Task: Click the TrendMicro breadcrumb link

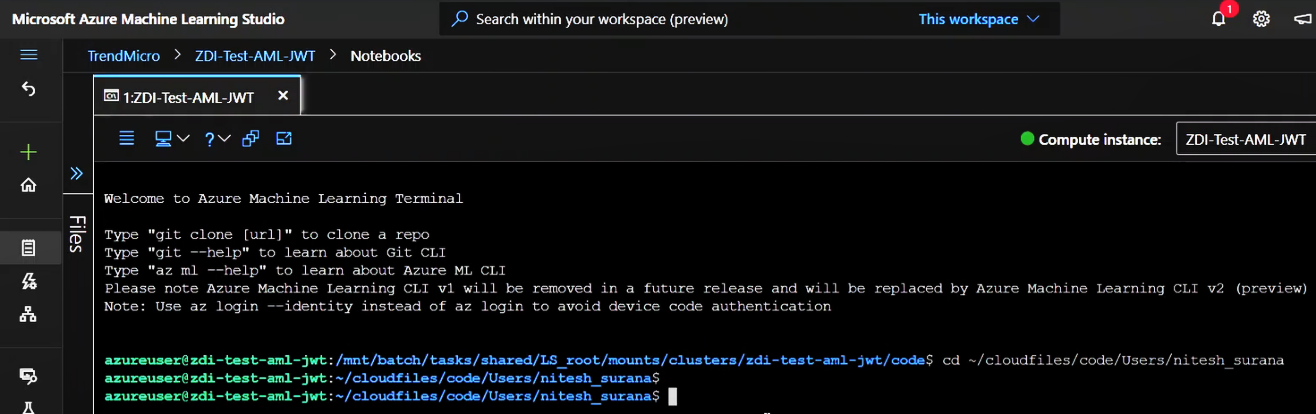Action: tap(123, 56)
